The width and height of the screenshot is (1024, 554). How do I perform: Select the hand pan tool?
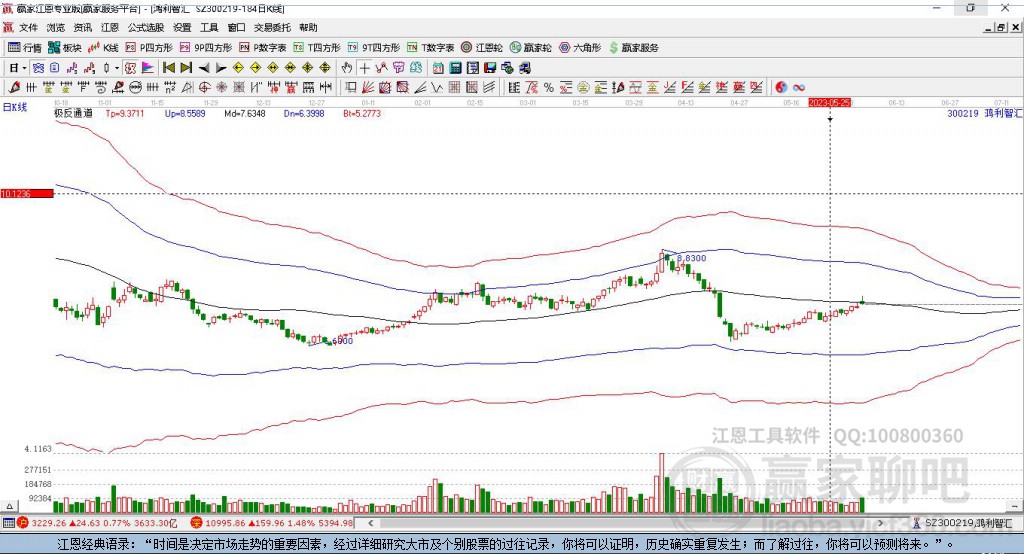pyautogui.click(x=347, y=68)
